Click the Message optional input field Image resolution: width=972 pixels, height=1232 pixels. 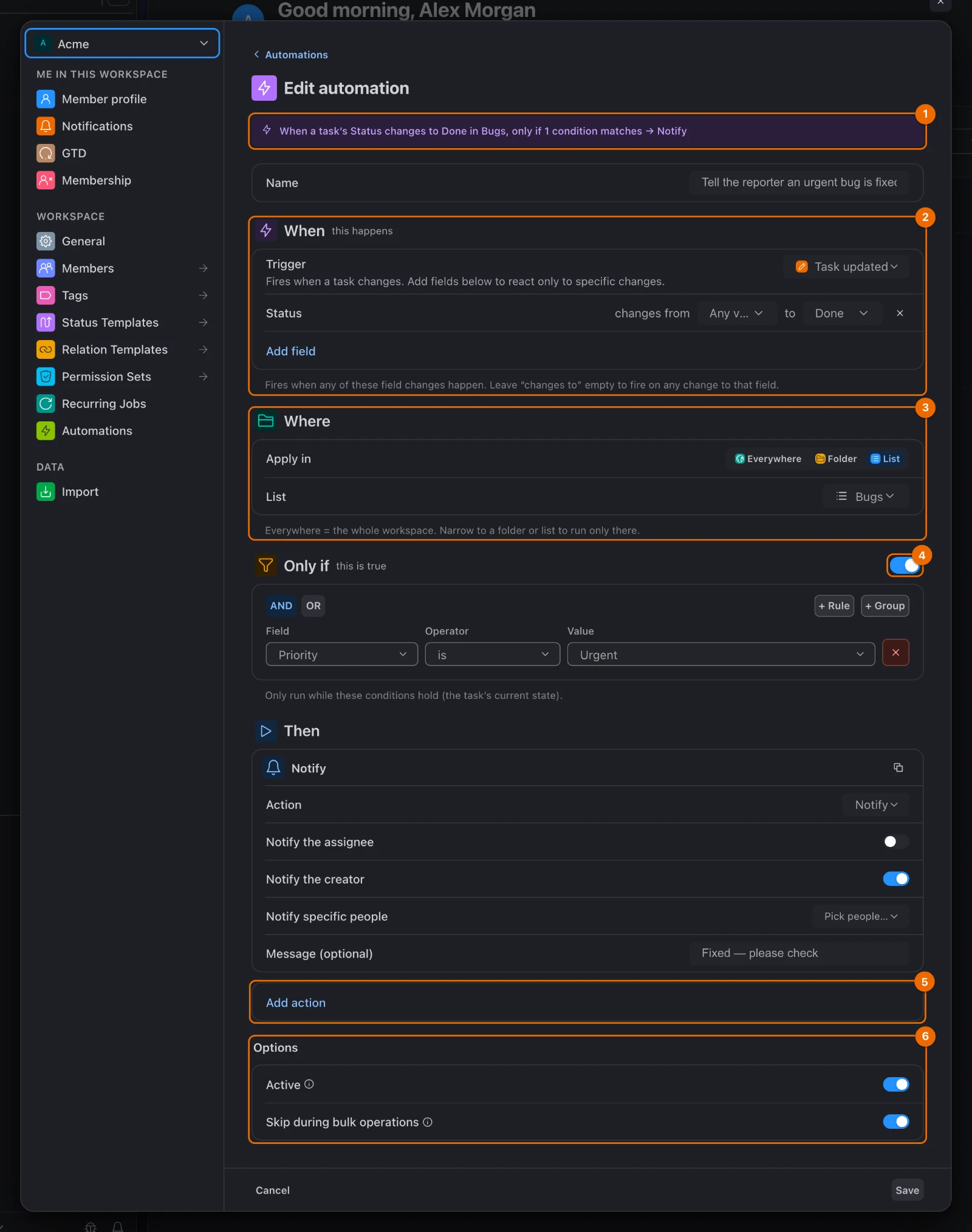[799, 953]
